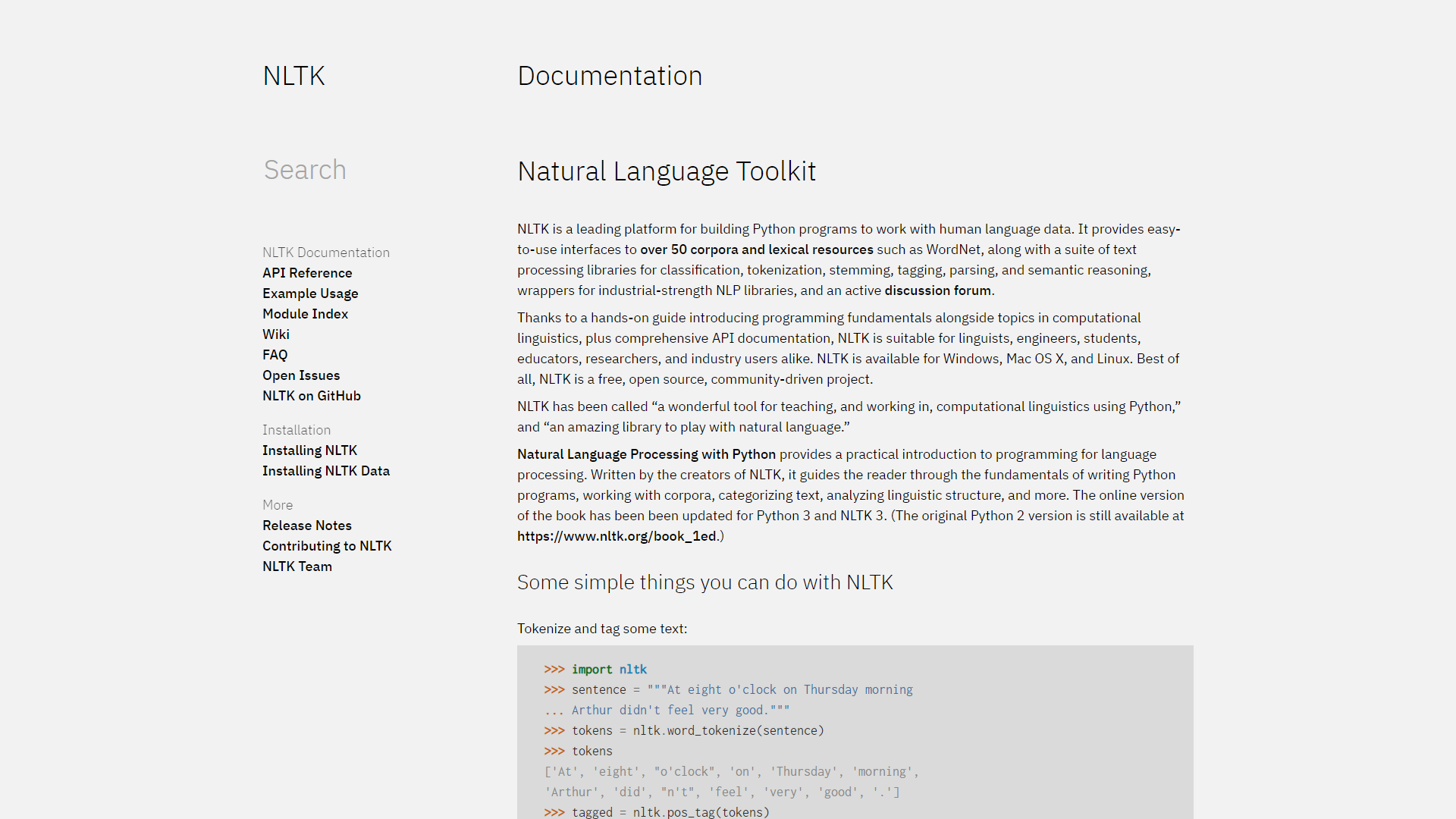This screenshot has height=819, width=1456.
Task: Select the Installation section header
Action: tap(296, 429)
